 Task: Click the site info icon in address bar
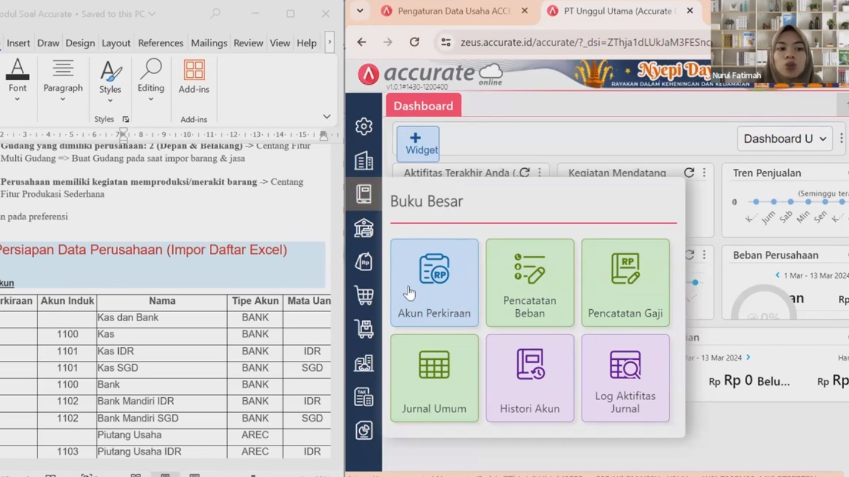coord(446,42)
